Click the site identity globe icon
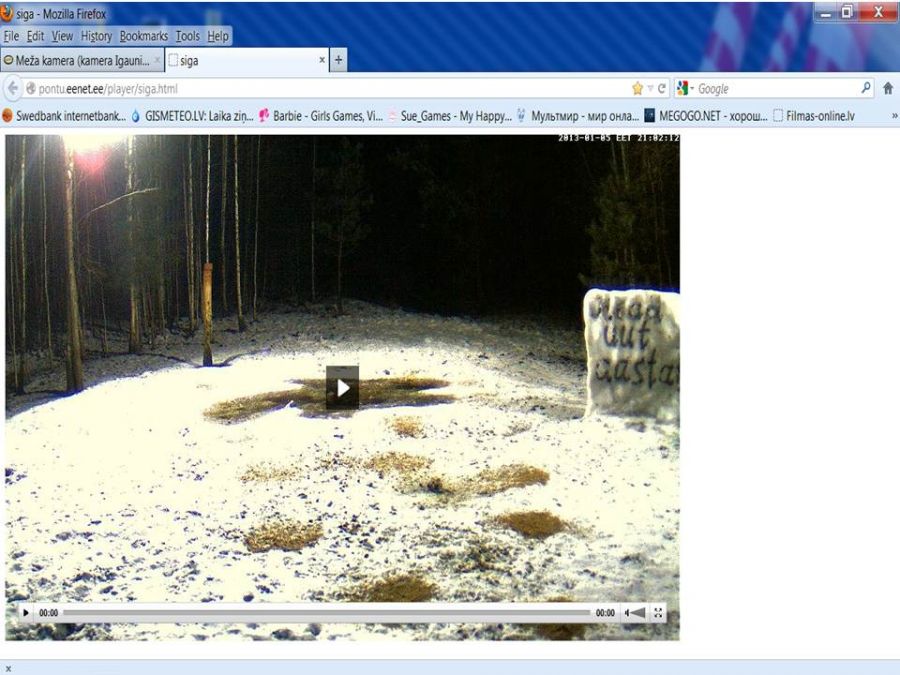Image resolution: width=900 pixels, height=675 pixels. (x=31, y=88)
